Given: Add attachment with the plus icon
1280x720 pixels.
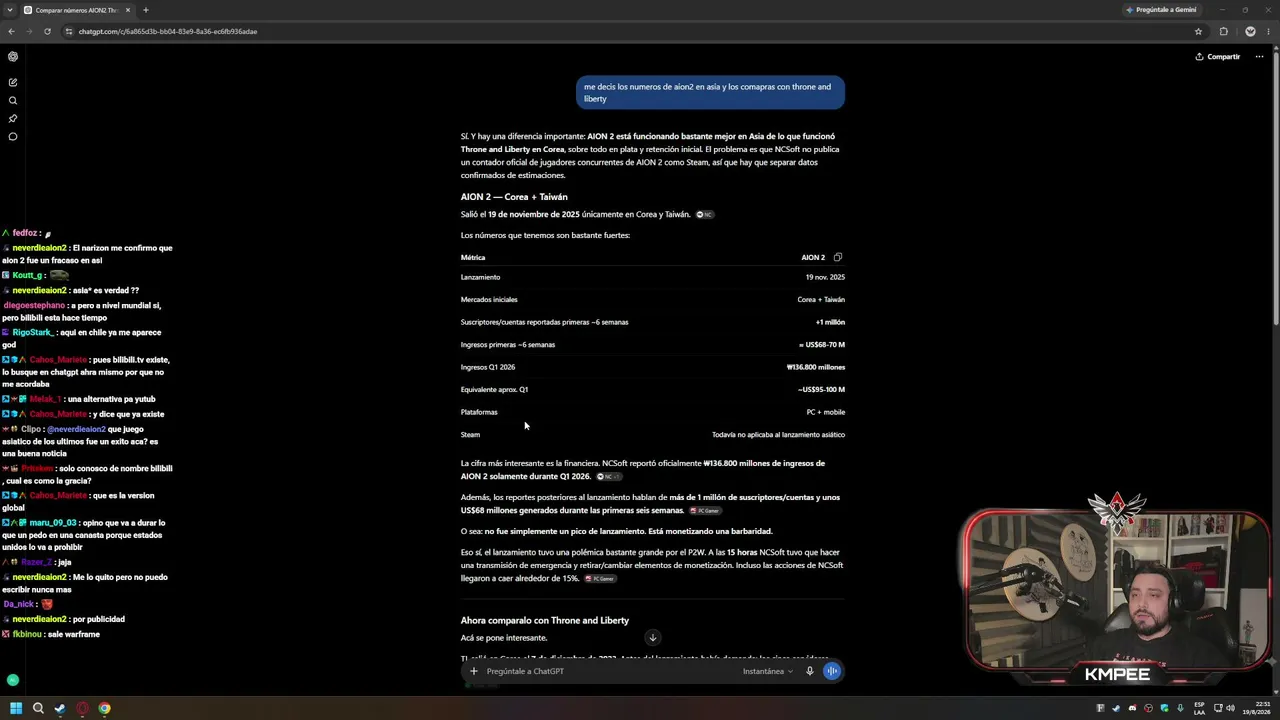Looking at the screenshot, I should 474,671.
